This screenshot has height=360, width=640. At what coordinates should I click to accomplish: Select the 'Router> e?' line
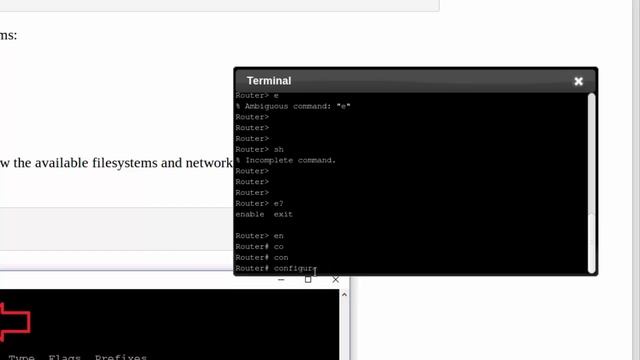[x=259, y=203]
